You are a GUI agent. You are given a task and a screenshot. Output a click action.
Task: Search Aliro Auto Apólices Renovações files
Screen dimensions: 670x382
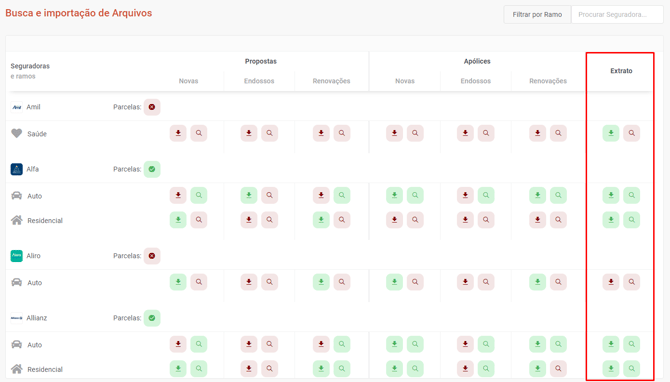(558, 282)
